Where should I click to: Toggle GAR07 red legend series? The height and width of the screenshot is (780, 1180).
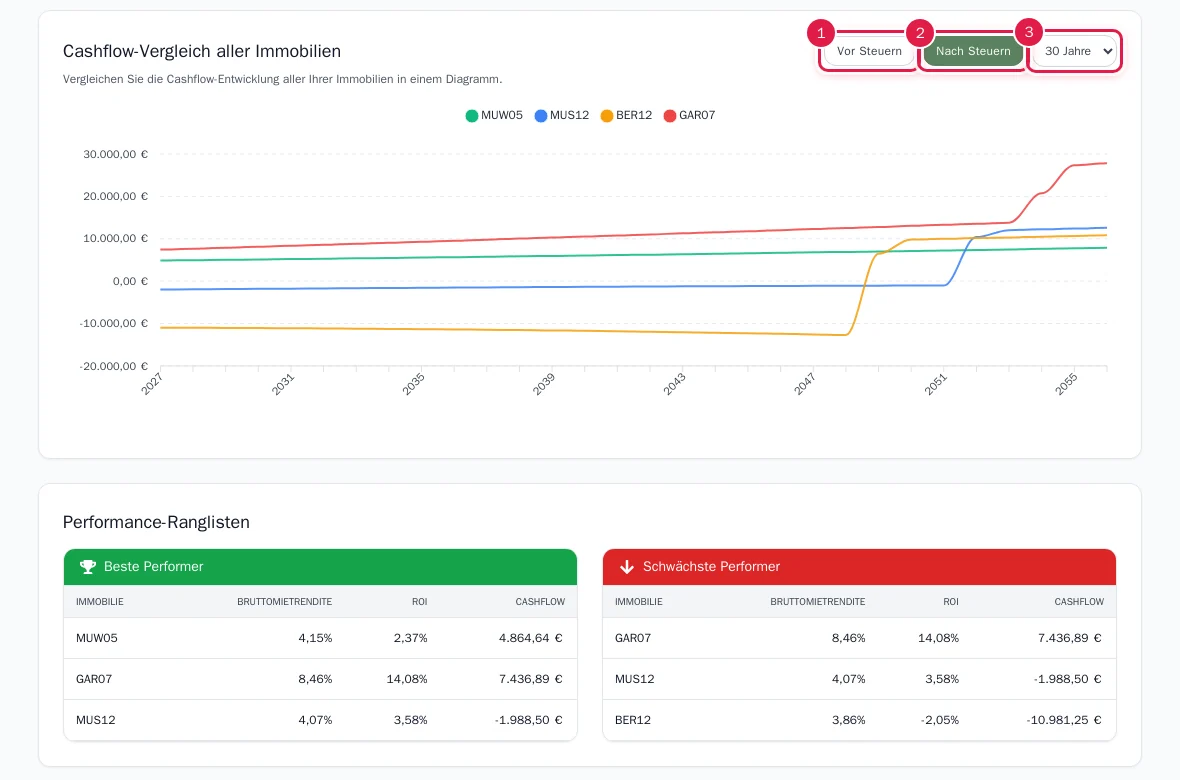point(689,115)
